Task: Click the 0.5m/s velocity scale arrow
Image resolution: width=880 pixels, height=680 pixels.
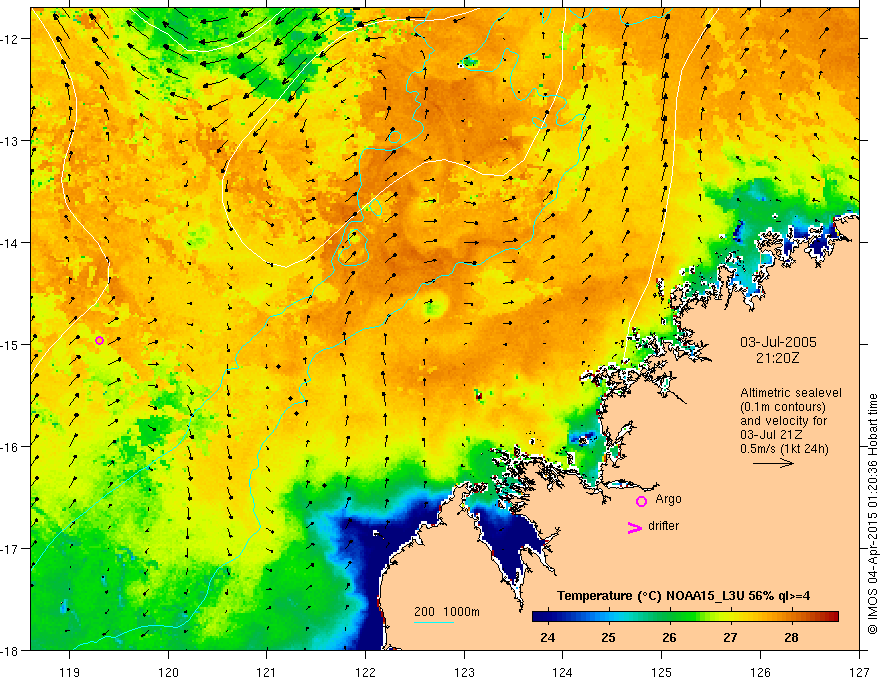Action: click(773, 463)
